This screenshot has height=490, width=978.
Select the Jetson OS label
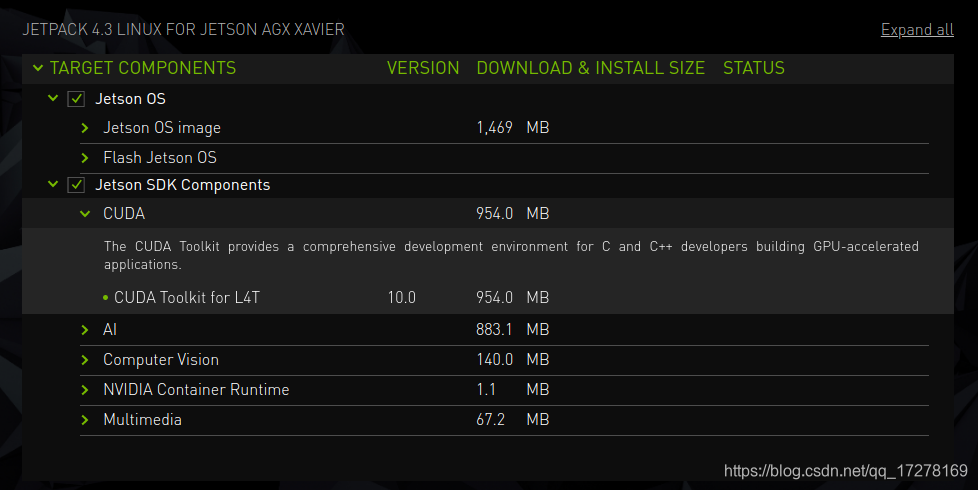point(130,98)
